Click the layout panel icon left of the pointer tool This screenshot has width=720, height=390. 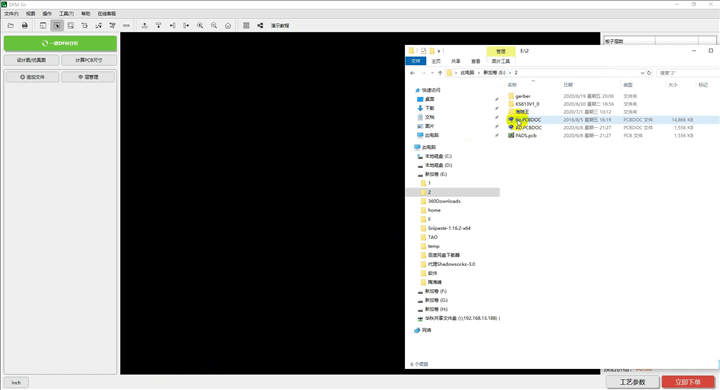click(43, 26)
